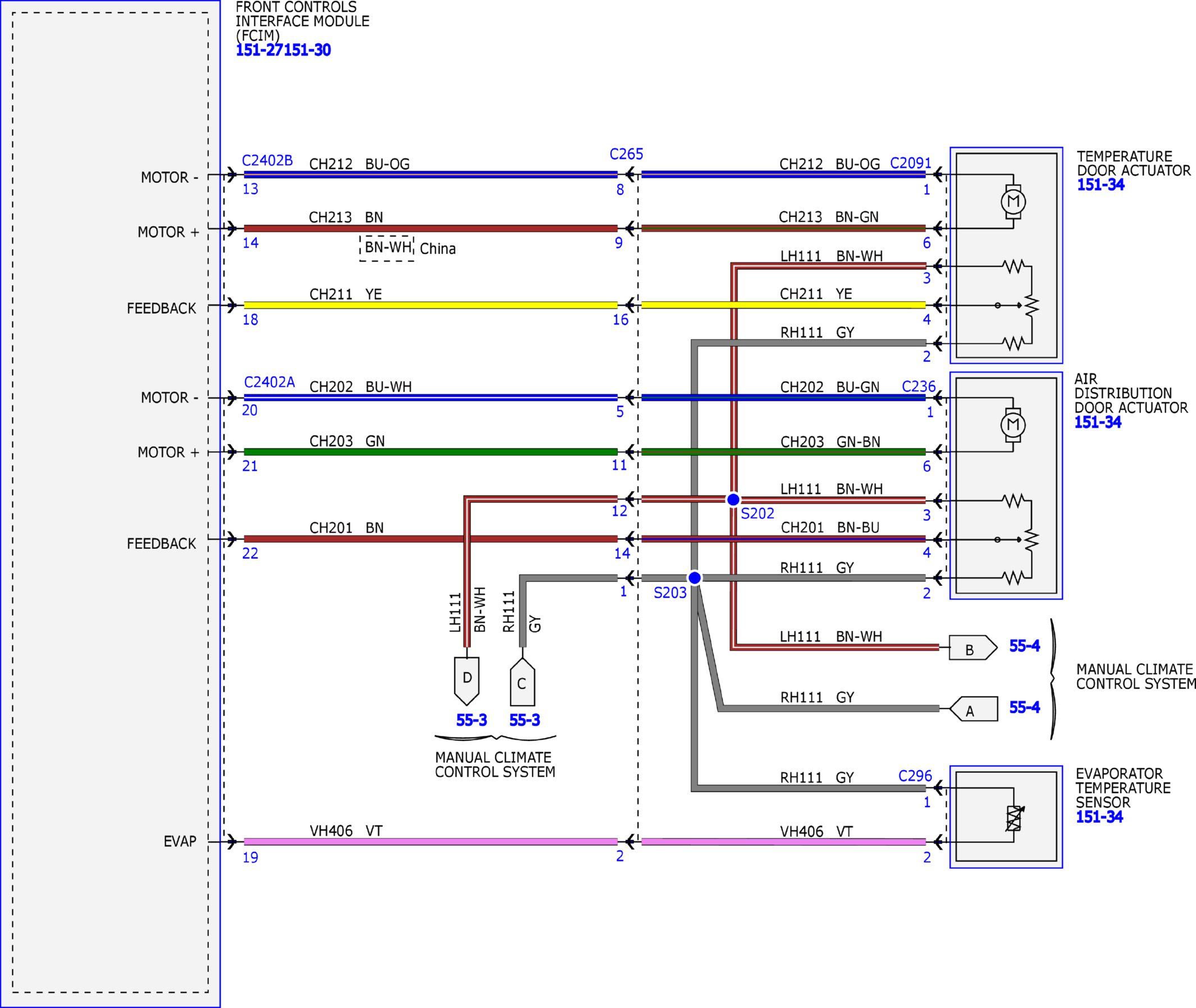Select the thermistor symbol in Evaporator Temperature Sensor
The height and width of the screenshot is (1008, 1196).
coord(1014,818)
